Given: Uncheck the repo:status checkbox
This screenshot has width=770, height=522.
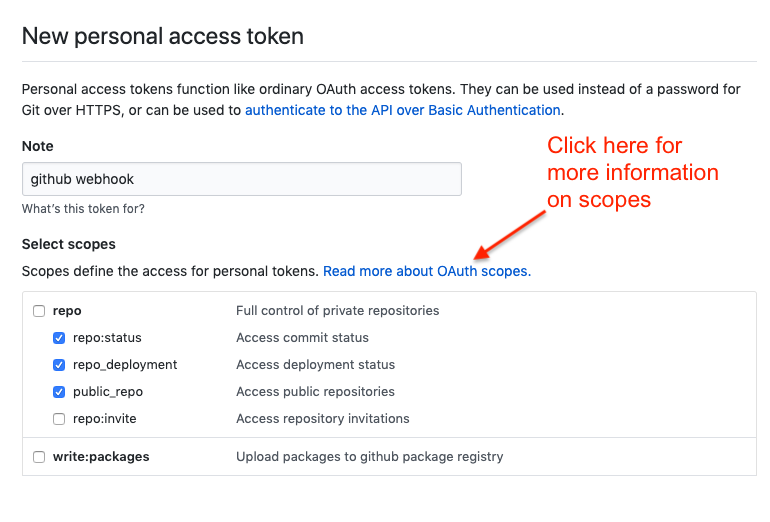Looking at the screenshot, I should (x=59, y=338).
